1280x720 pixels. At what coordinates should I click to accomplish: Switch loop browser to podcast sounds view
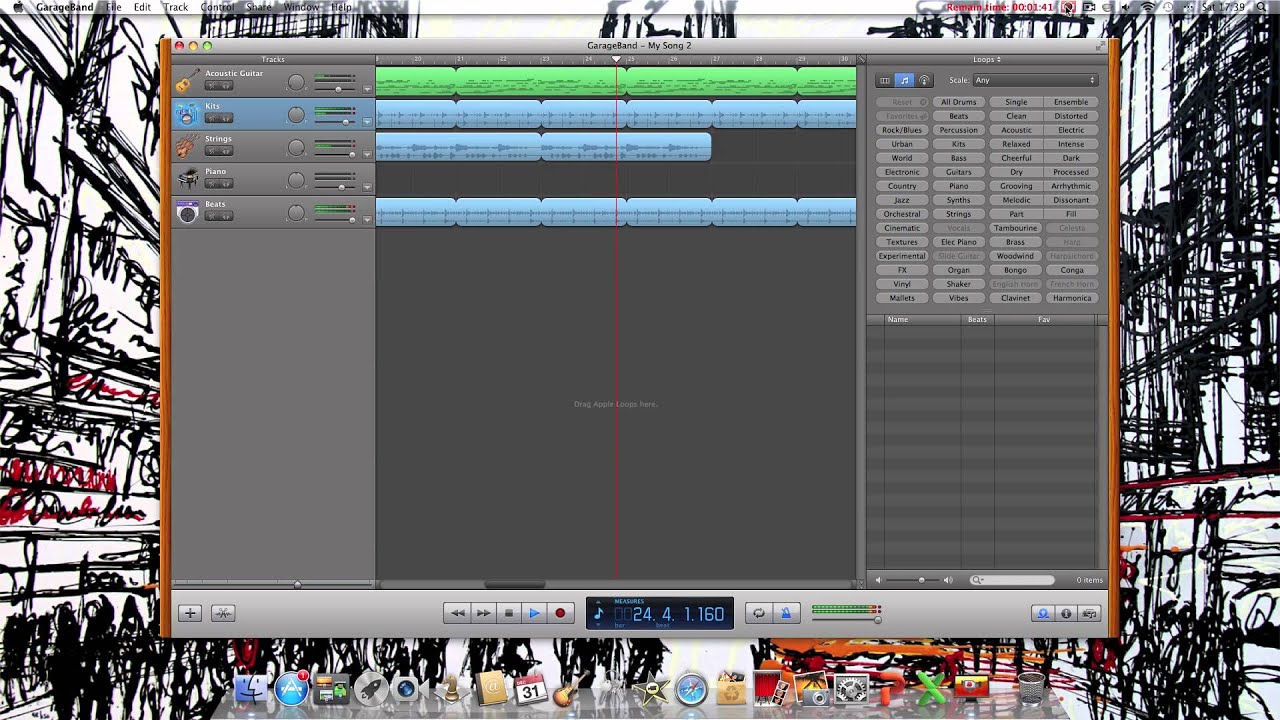(x=924, y=80)
